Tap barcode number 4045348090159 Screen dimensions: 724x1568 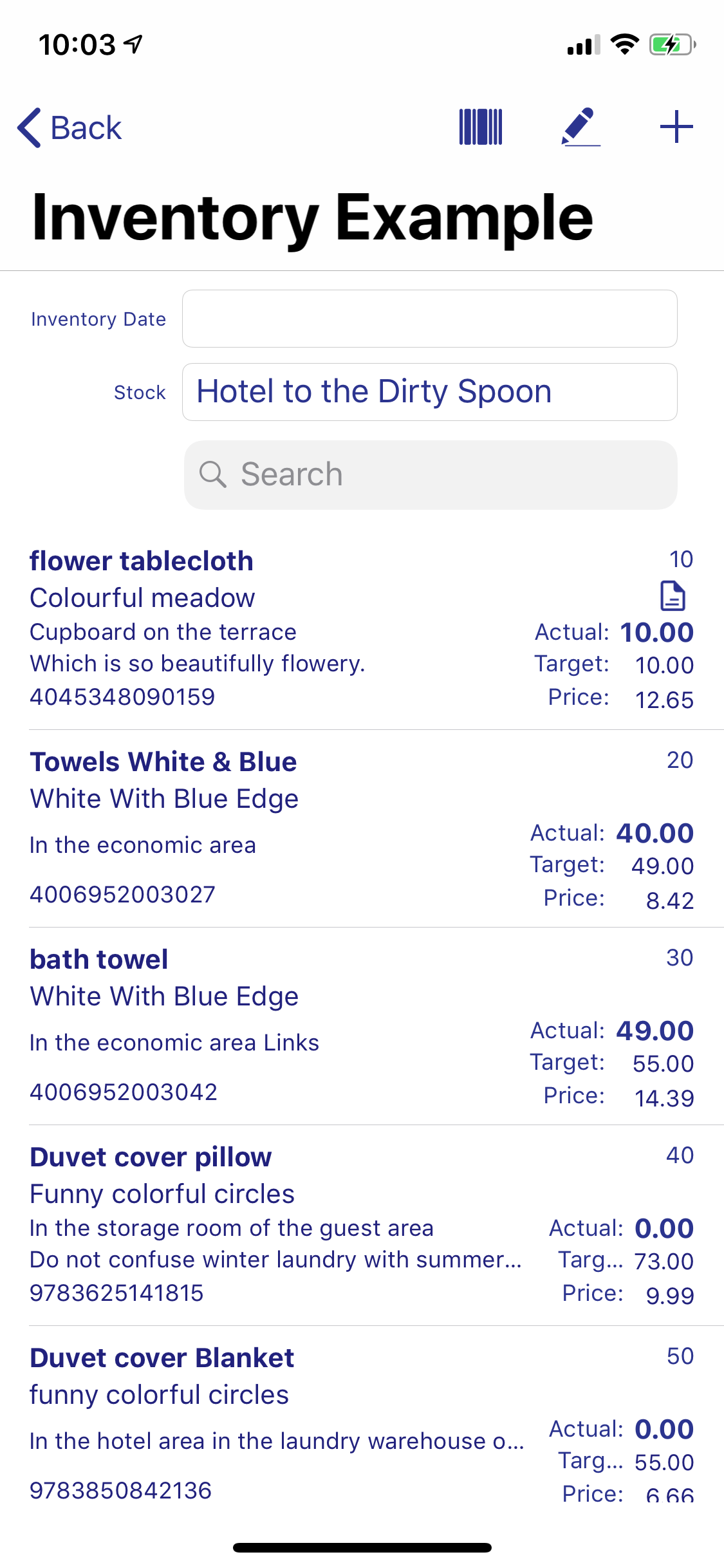click(x=122, y=697)
